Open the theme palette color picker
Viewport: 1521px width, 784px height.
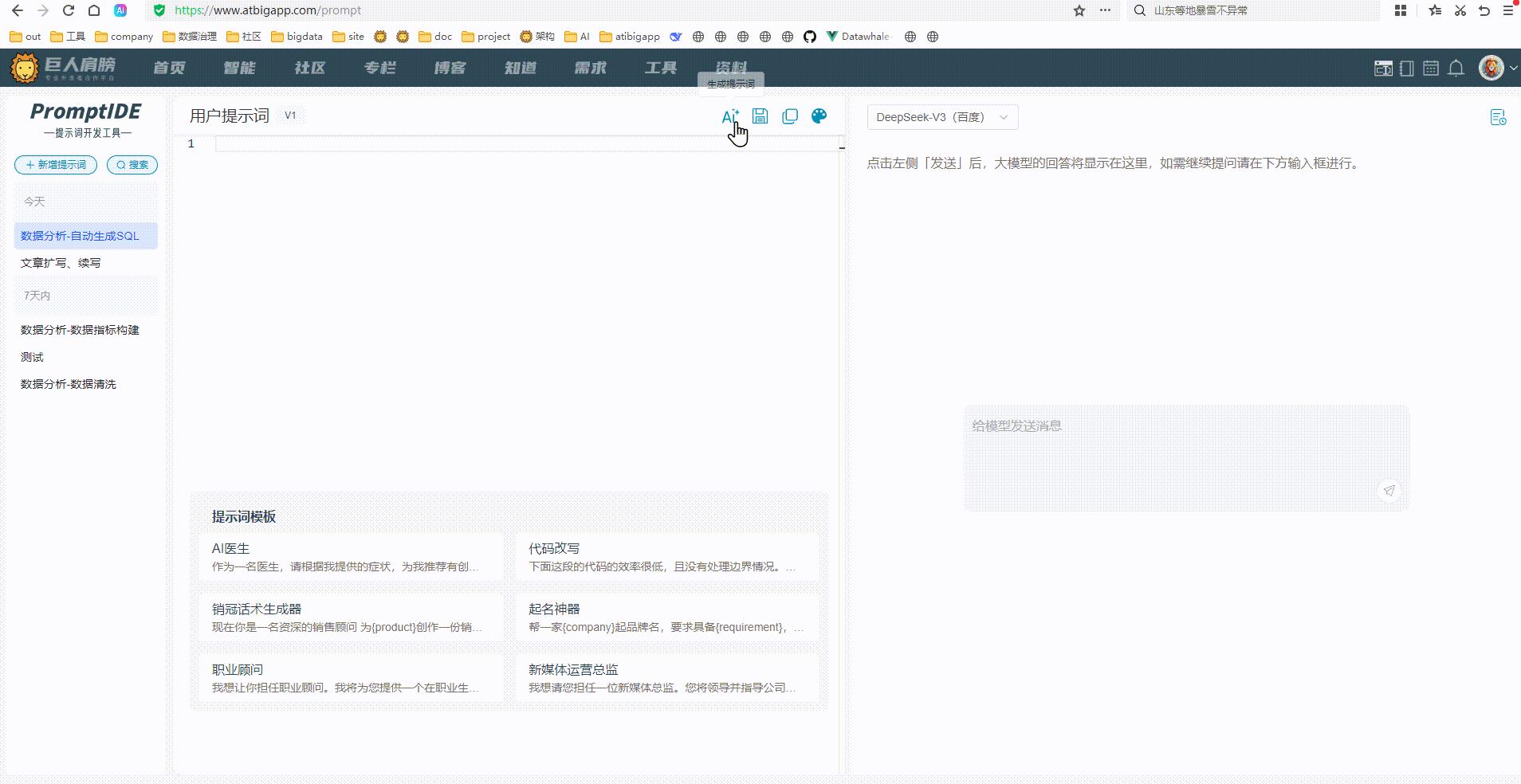pyautogui.click(x=819, y=116)
